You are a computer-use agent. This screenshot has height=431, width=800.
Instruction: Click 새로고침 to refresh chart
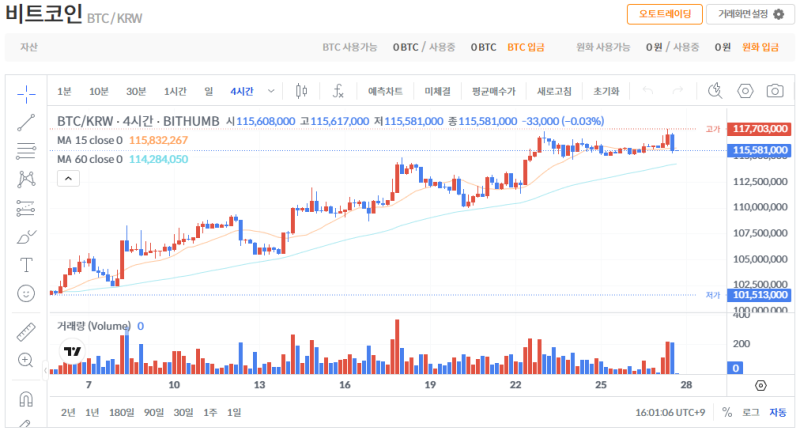(554, 91)
